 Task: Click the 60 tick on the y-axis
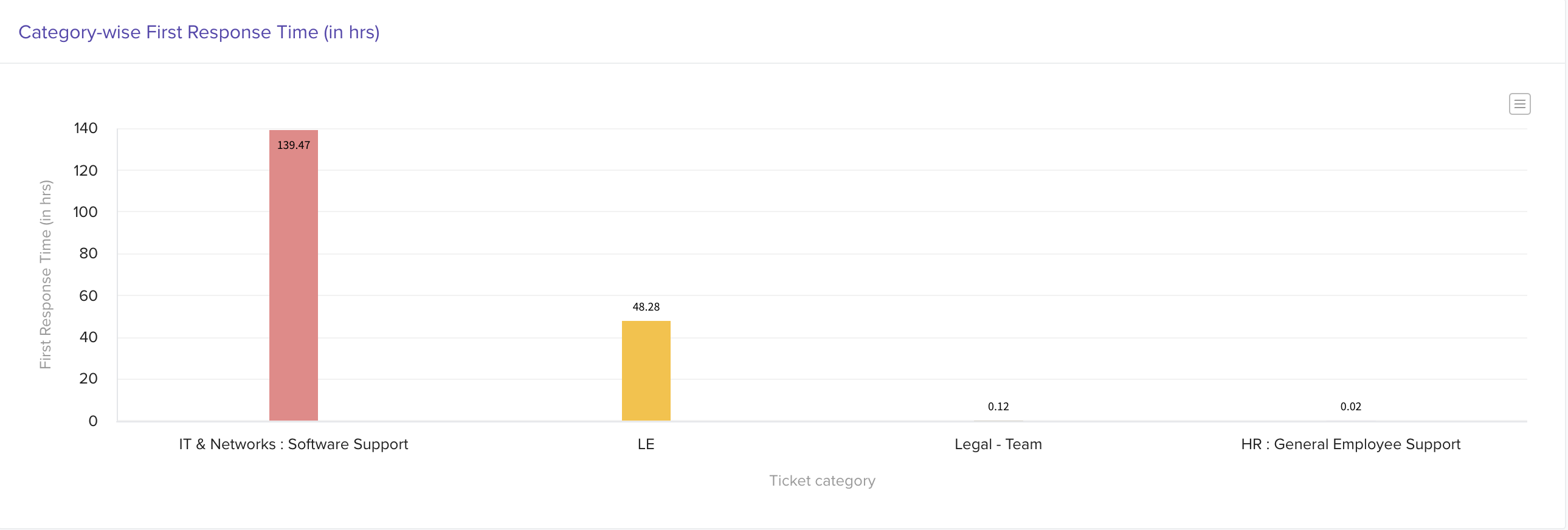click(x=88, y=296)
